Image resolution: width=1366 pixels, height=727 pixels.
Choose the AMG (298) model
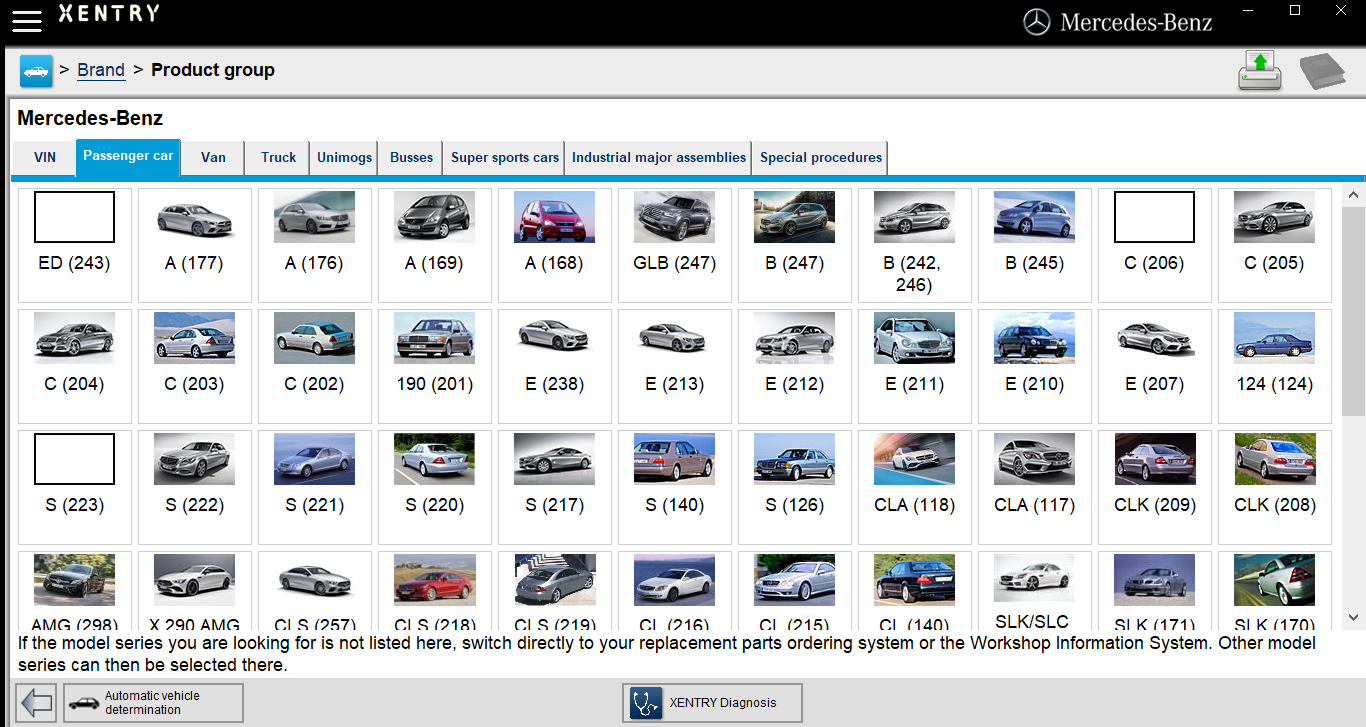[75, 590]
